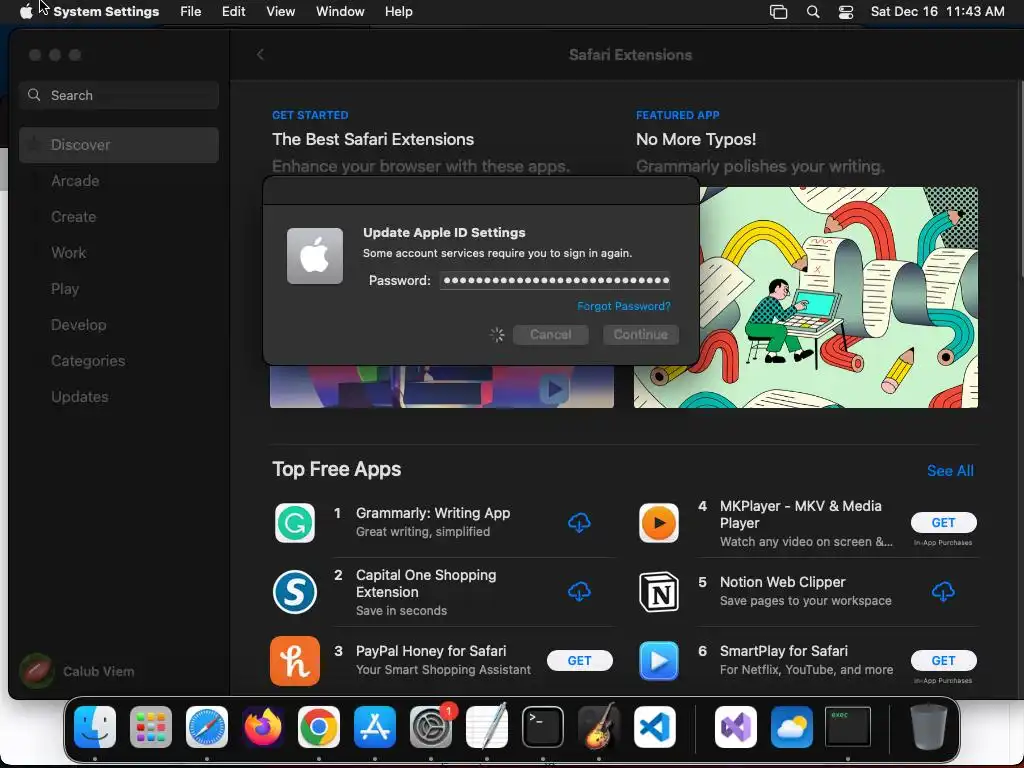The width and height of the screenshot is (1024, 768).
Task: Open Control Center in menu bar
Action: (846, 12)
